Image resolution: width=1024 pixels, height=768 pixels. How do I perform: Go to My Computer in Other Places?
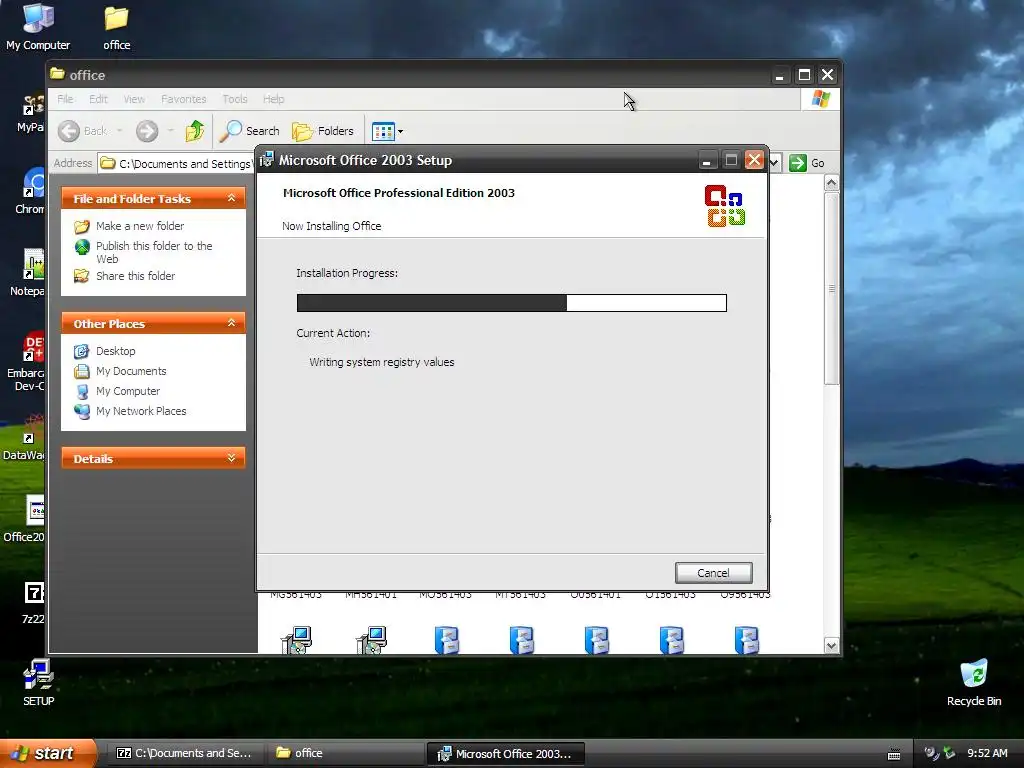pyautogui.click(x=127, y=391)
